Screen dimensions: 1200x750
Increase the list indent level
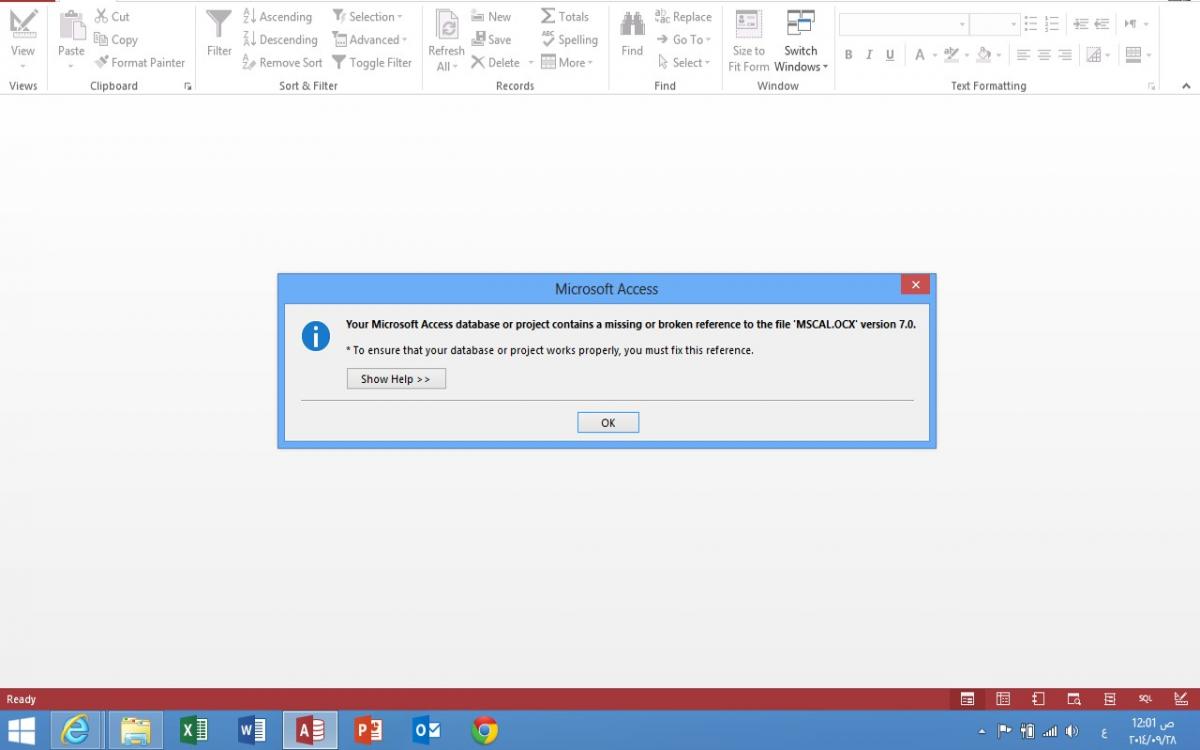click(1081, 24)
